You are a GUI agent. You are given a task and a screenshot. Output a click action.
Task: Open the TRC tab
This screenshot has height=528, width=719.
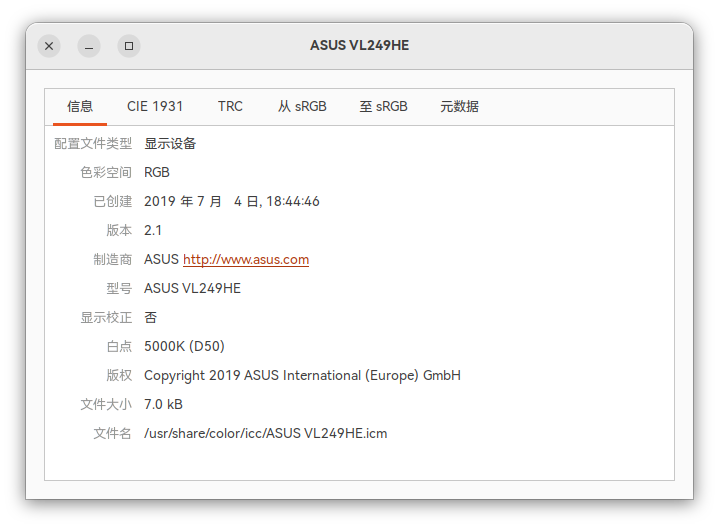(230, 106)
